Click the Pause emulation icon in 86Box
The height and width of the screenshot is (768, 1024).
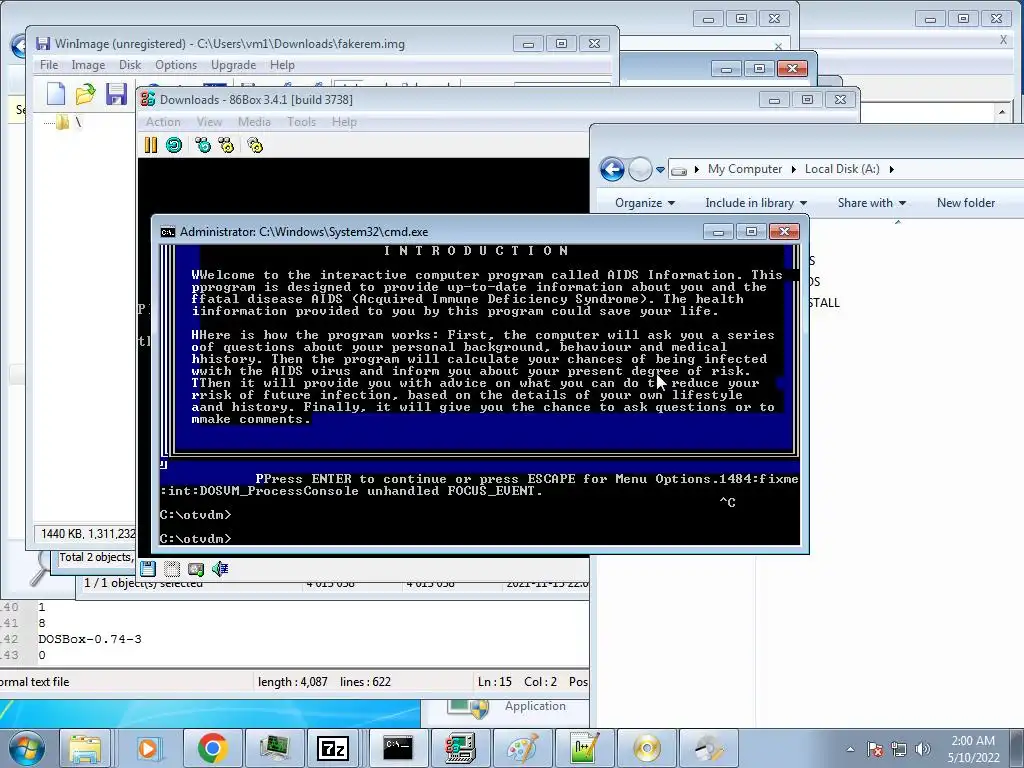[x=150, y=145]
